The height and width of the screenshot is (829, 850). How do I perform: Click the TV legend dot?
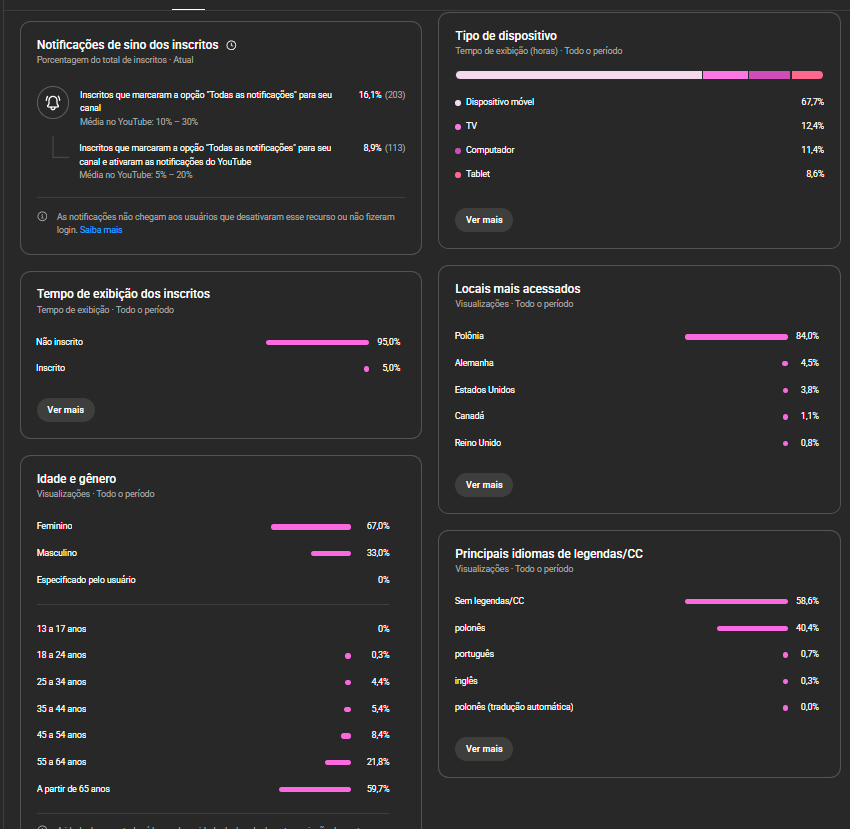[458, 126]
